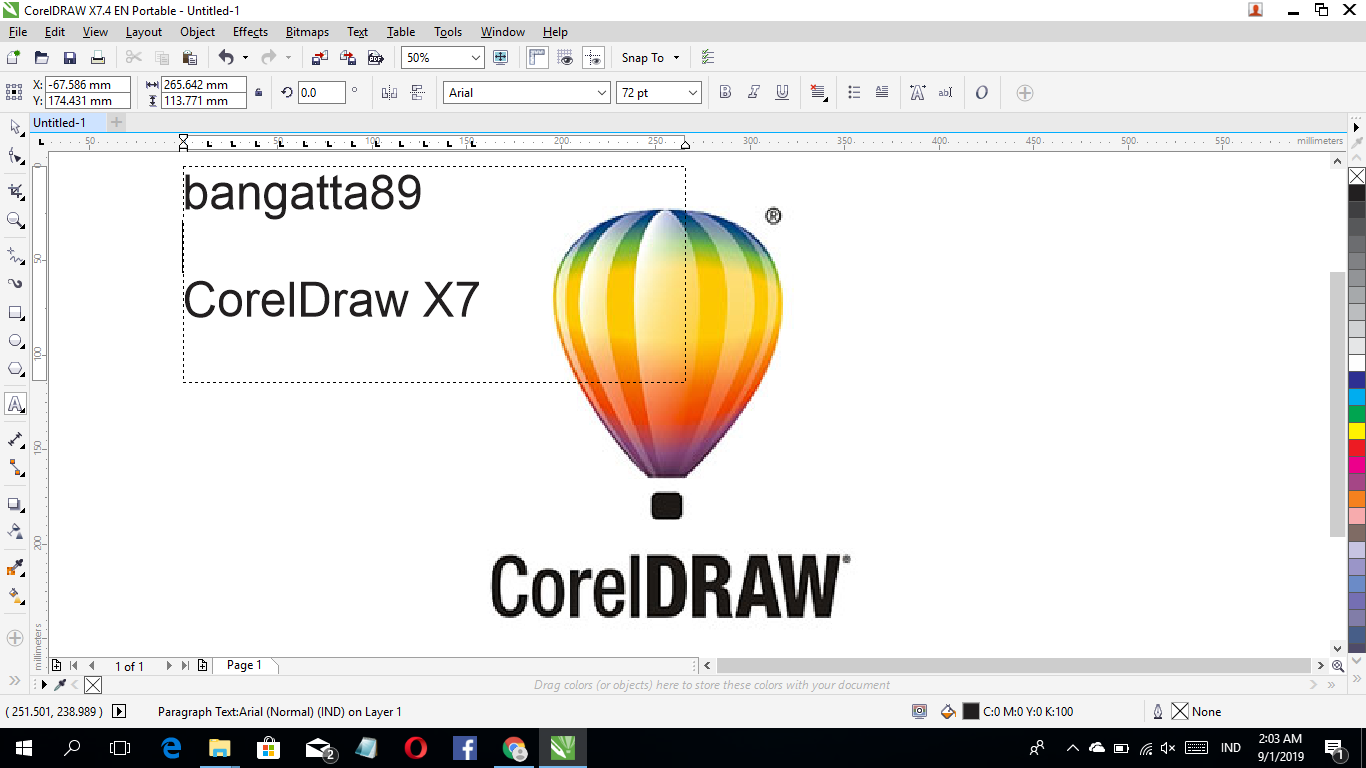
Task: Toggle Show Grid
Action: click(x=565, y=58)
